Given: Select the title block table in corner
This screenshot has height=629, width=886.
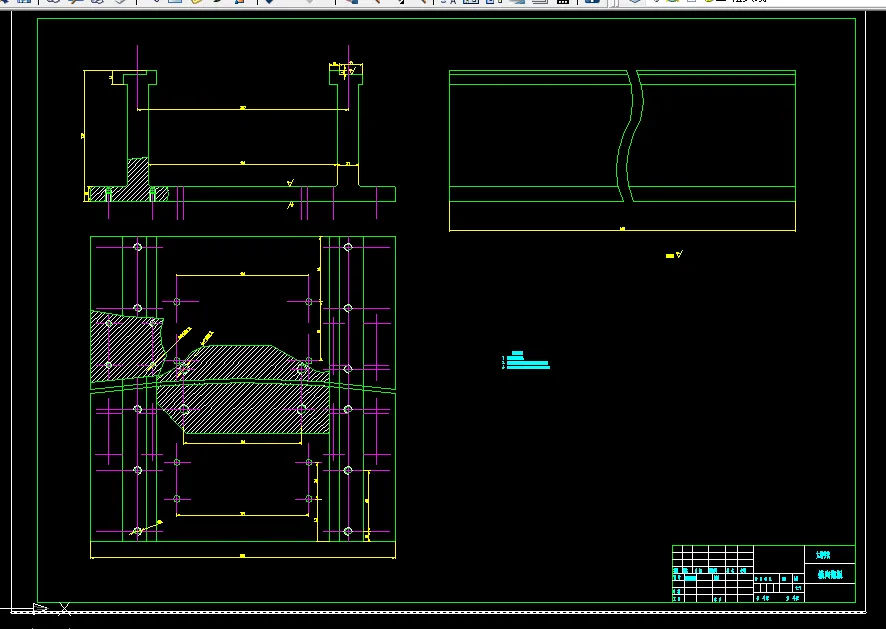Looking at the screenshot, I should (x=763, y=574).
